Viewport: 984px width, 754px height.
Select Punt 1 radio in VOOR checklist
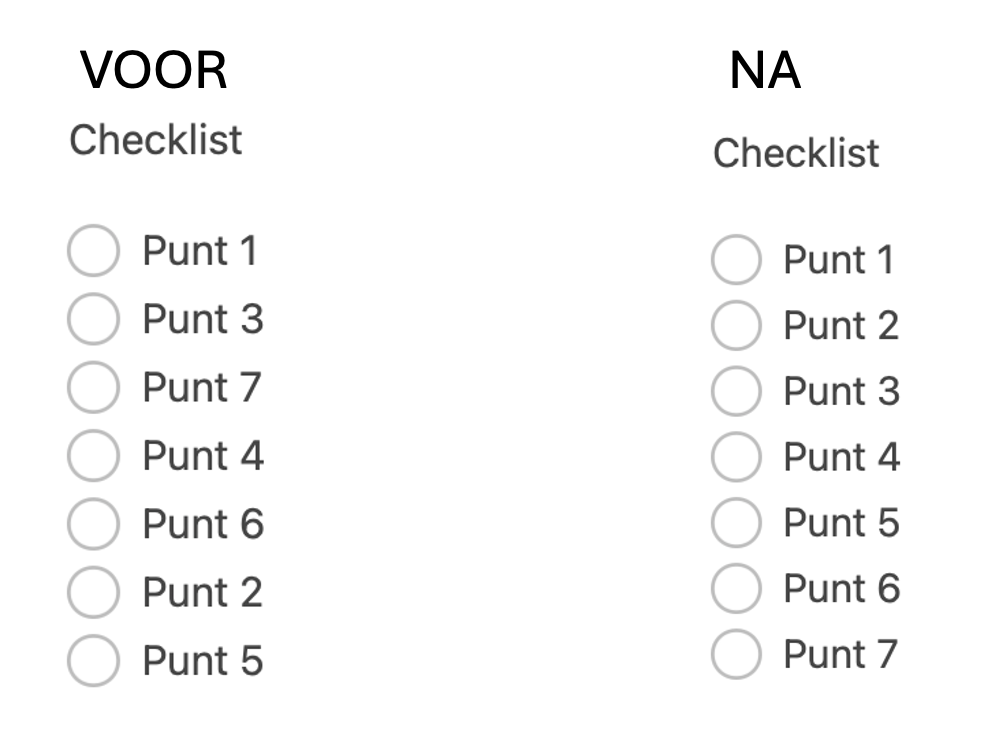click(93, 250)
